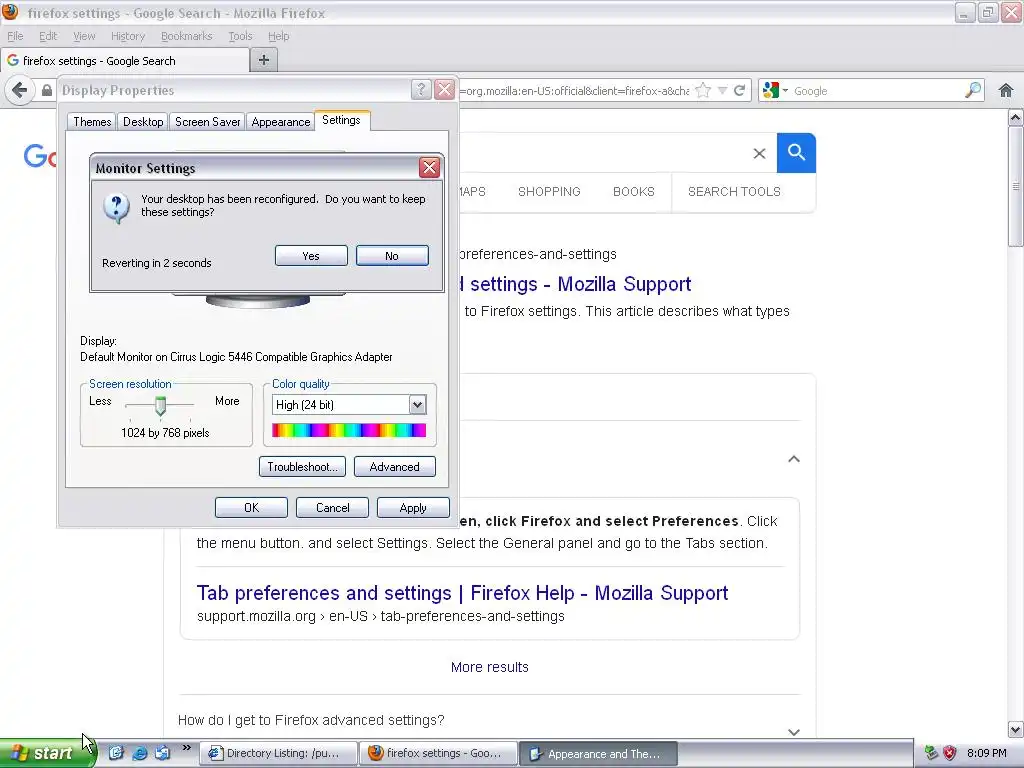The height and width of the screenshot is (768, 1024).
Task: Click the screen resolution slider handle
Action: point(160,406)
